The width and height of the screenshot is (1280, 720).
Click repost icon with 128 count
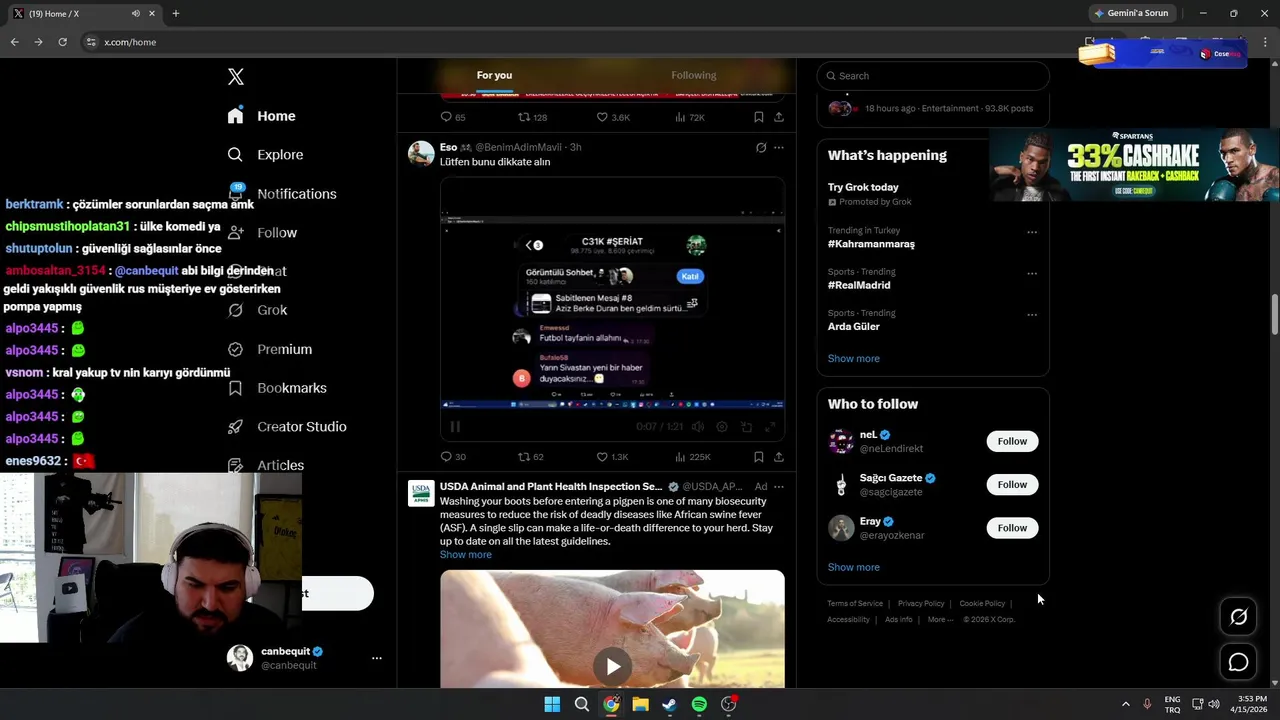(523, 117)
